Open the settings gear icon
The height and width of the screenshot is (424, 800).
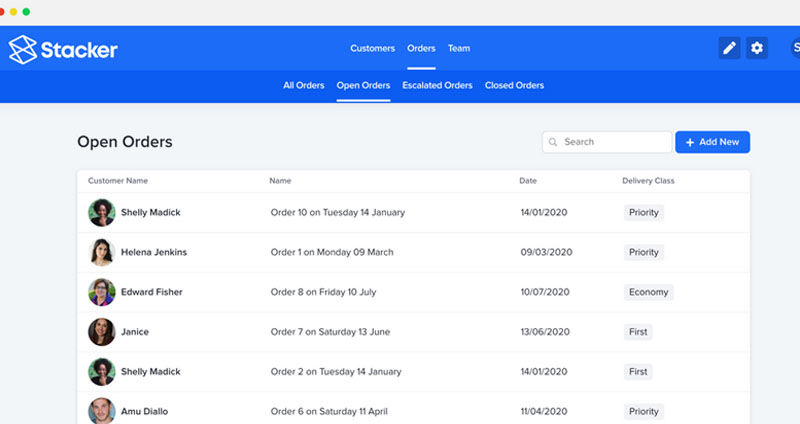pyautogui.click(x=757, y=48)
